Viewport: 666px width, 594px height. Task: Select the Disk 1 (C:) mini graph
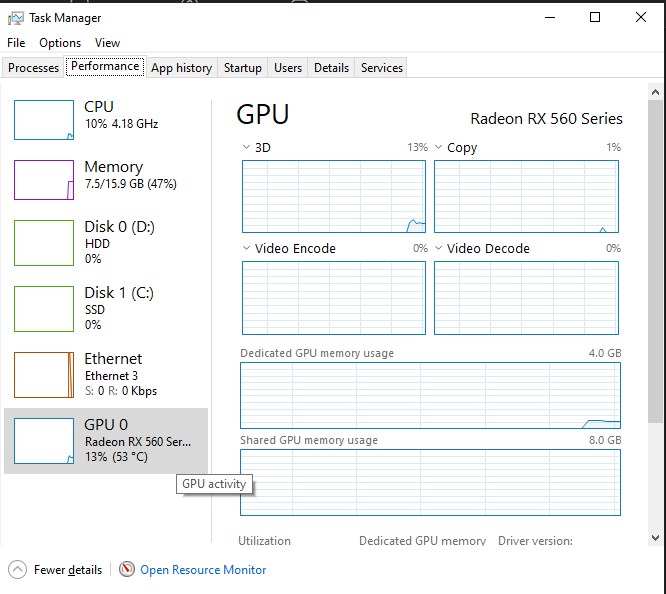click(x=44, y=309)
